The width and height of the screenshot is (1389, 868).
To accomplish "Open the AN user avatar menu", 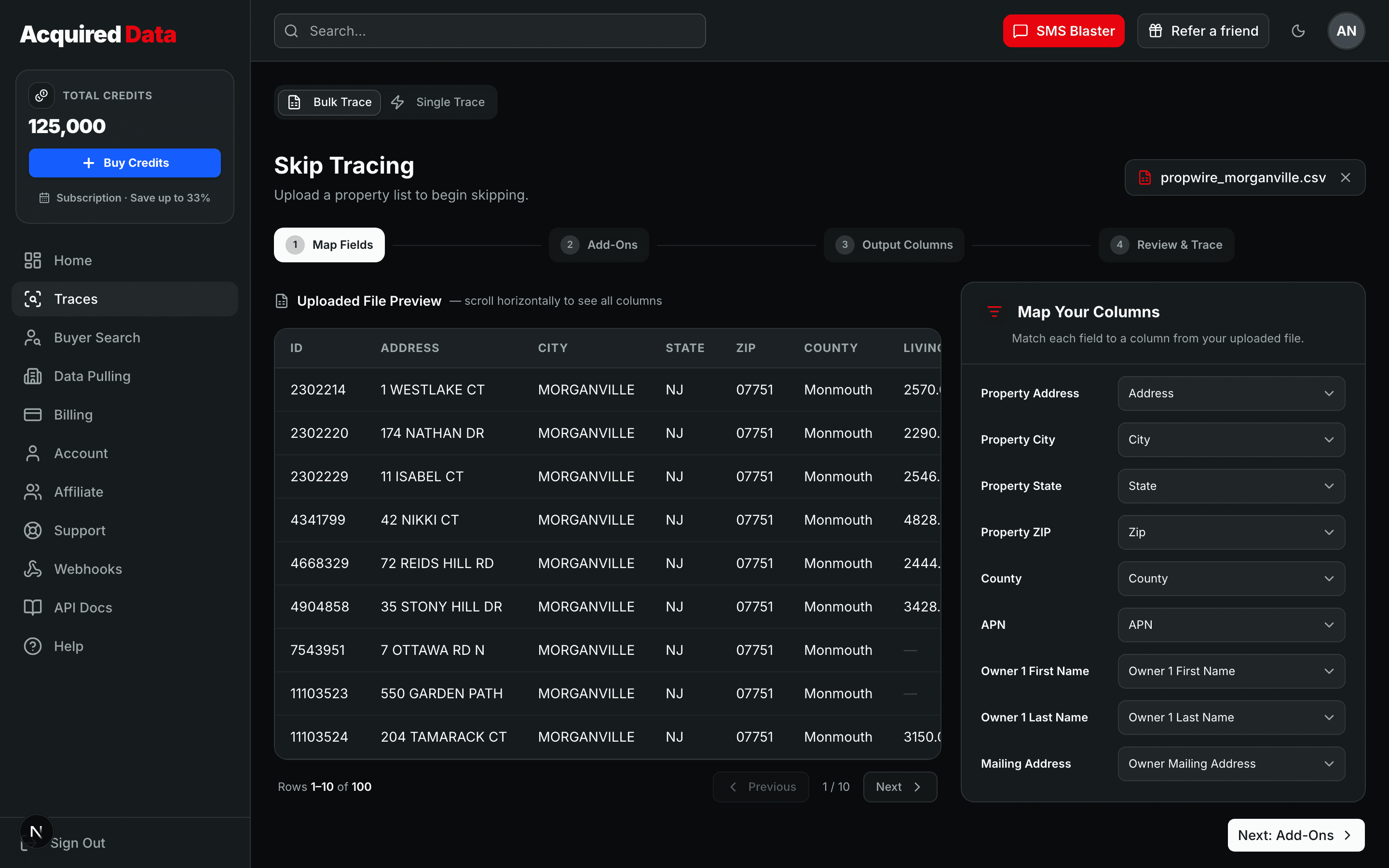I will pyautogui.click(x=1346, y=31).
